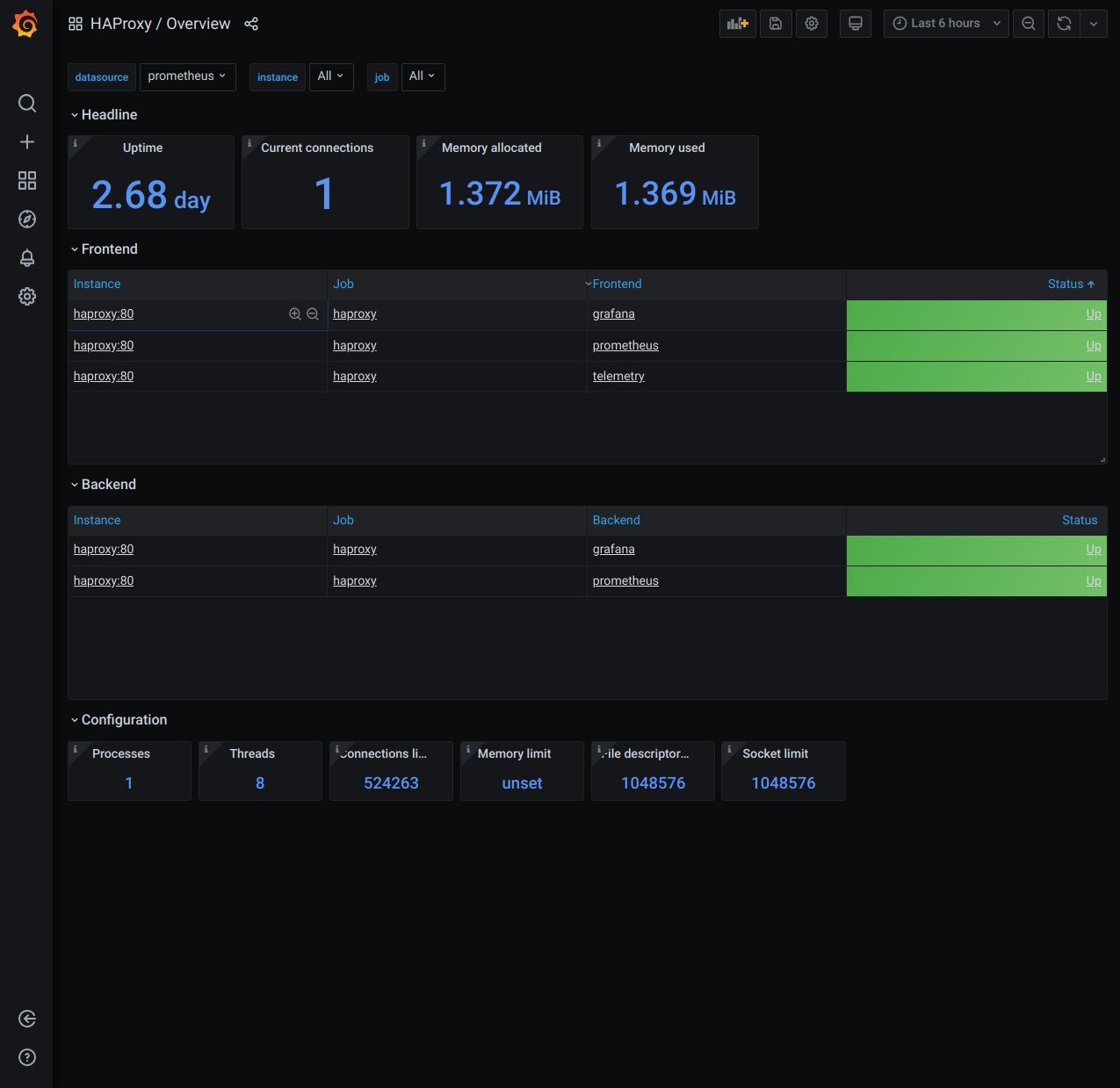Open the Help question mark icon

[27, 1057]
